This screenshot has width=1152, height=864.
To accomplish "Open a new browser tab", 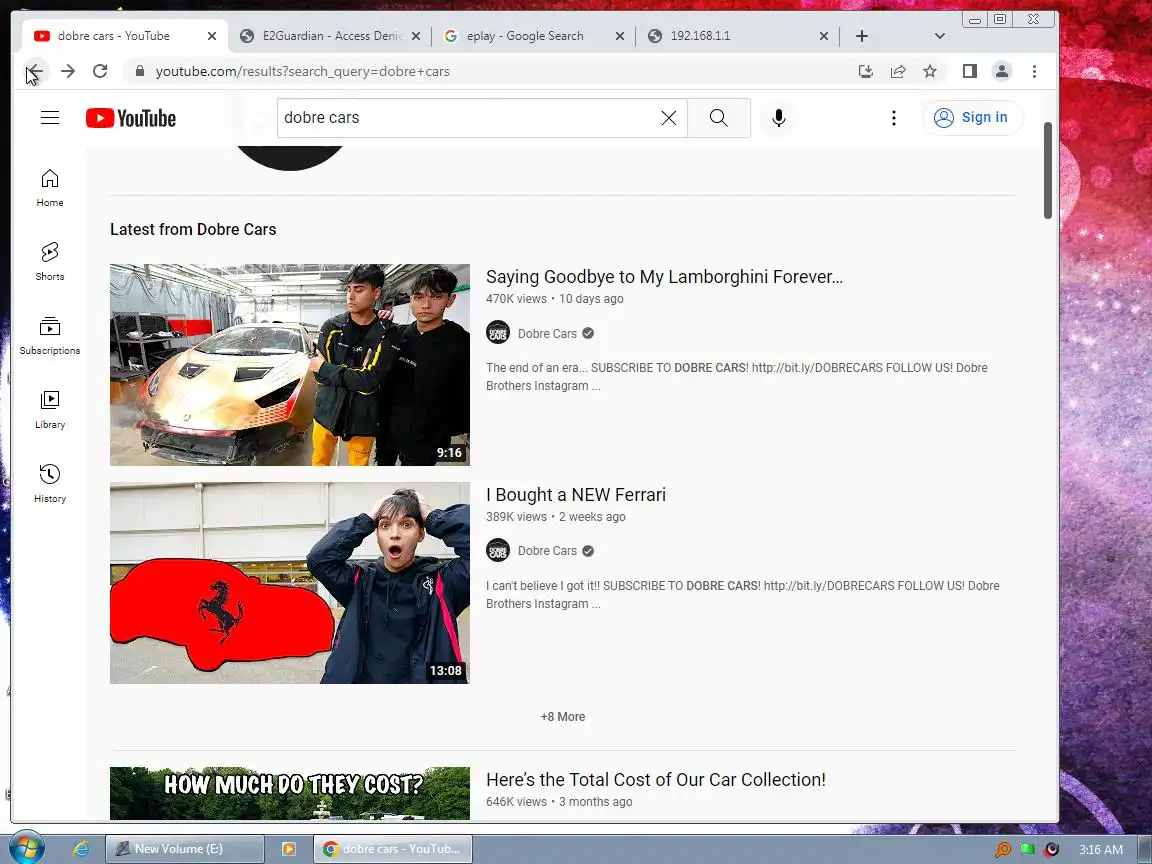I will click(x=862, y=35).
